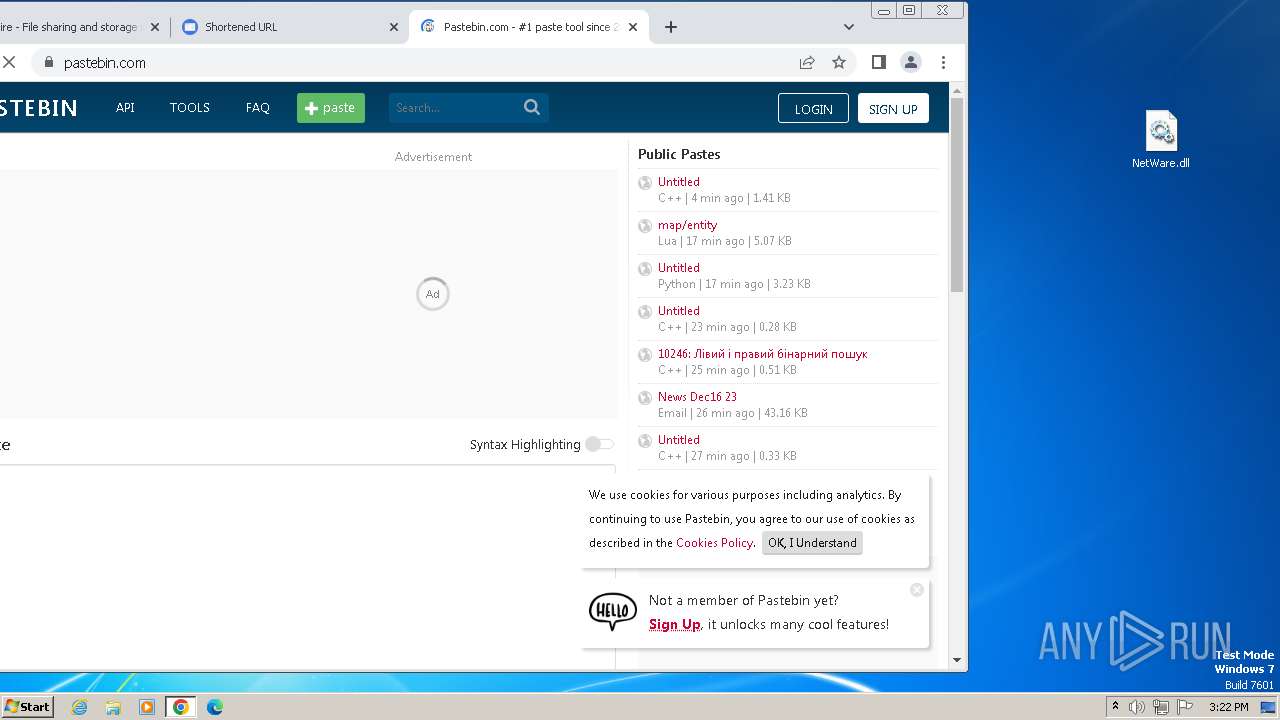Open Internet Explorer from taskbar
The width and height of the screenshot is (1280, 720).
coord(79,707)
